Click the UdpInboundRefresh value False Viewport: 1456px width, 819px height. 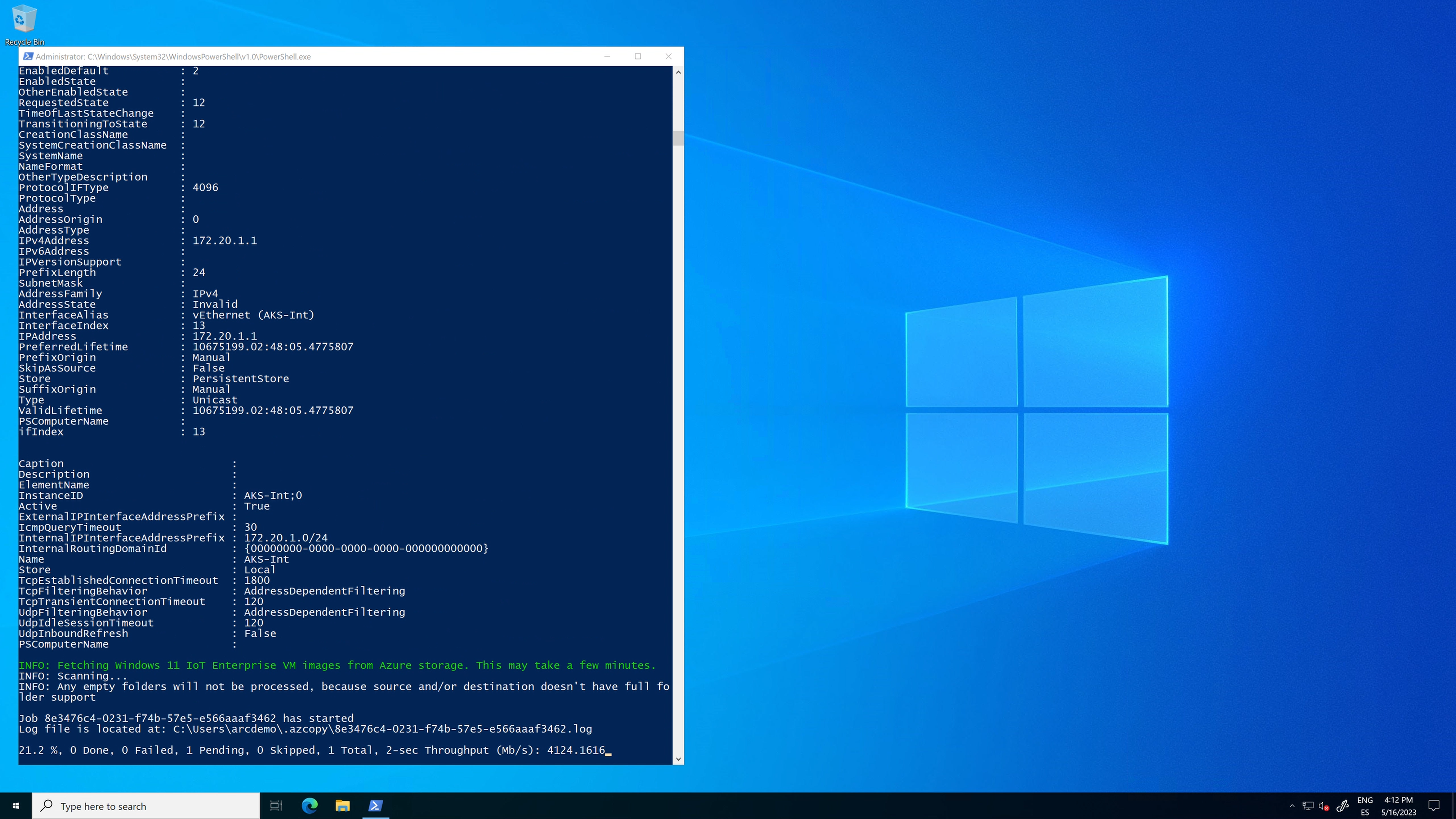(x=260, y=634)
